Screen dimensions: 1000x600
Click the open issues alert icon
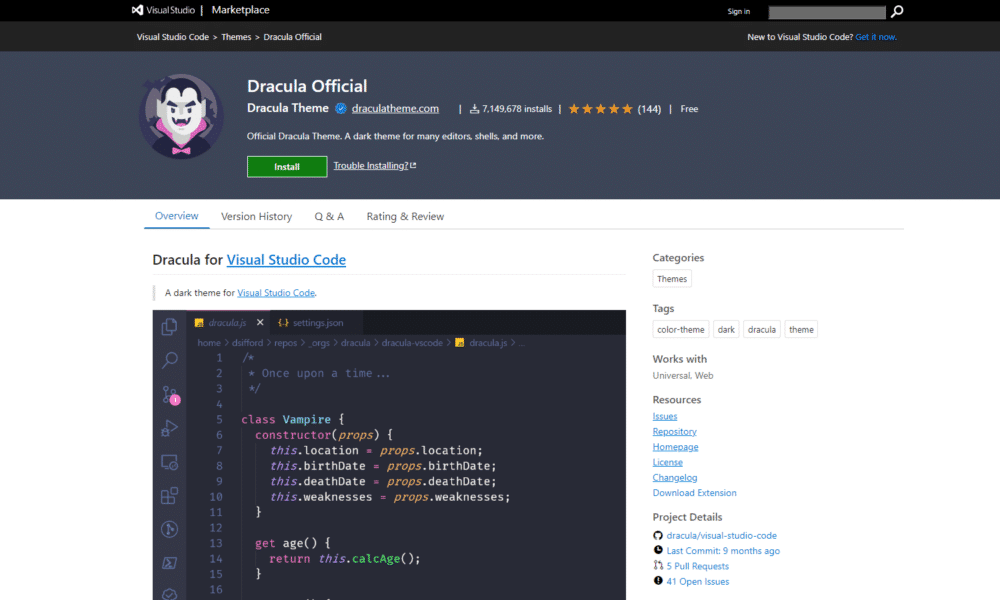point(658,581)
